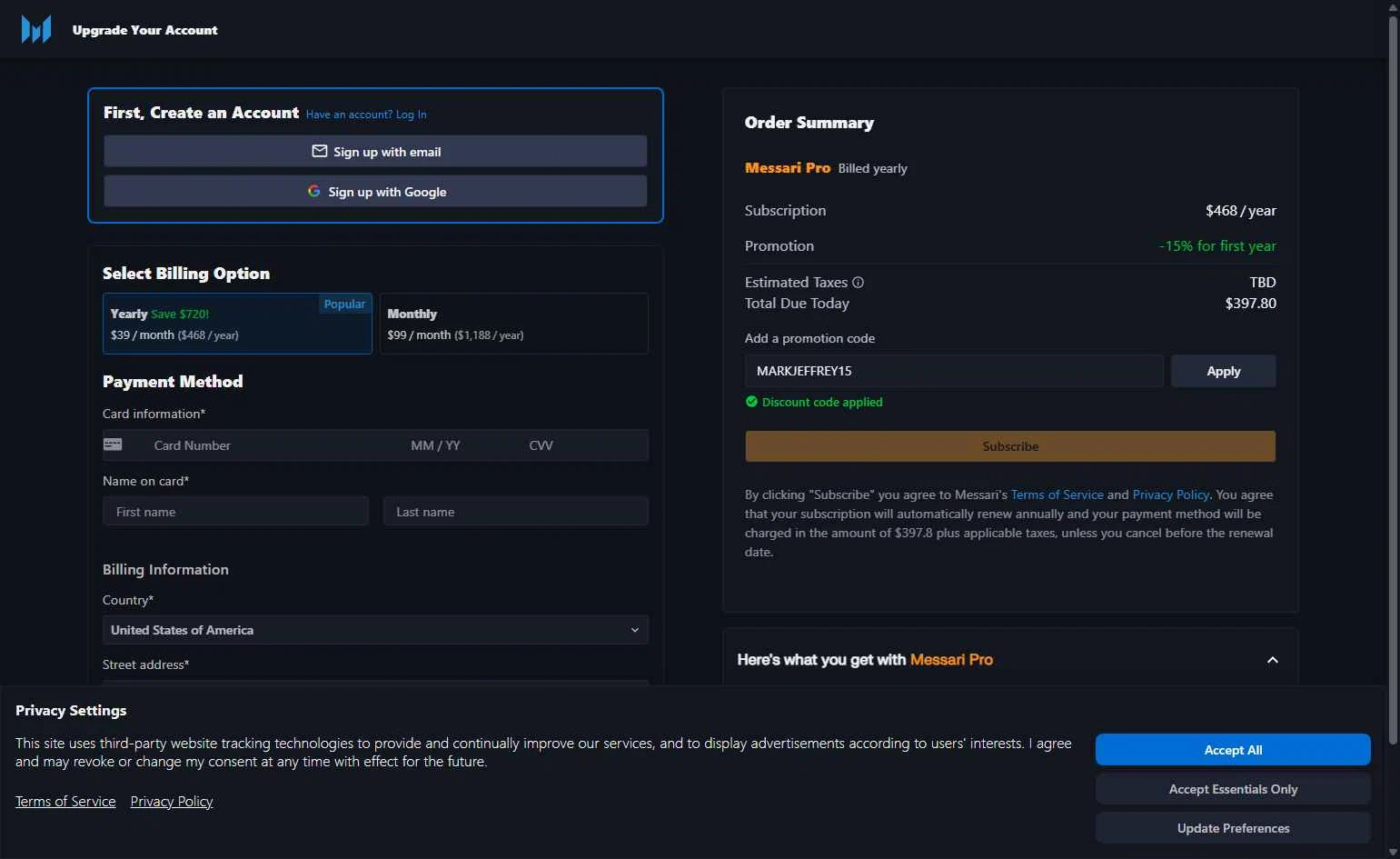Click the $468 / year subscription price

[x=1240, y=211]
